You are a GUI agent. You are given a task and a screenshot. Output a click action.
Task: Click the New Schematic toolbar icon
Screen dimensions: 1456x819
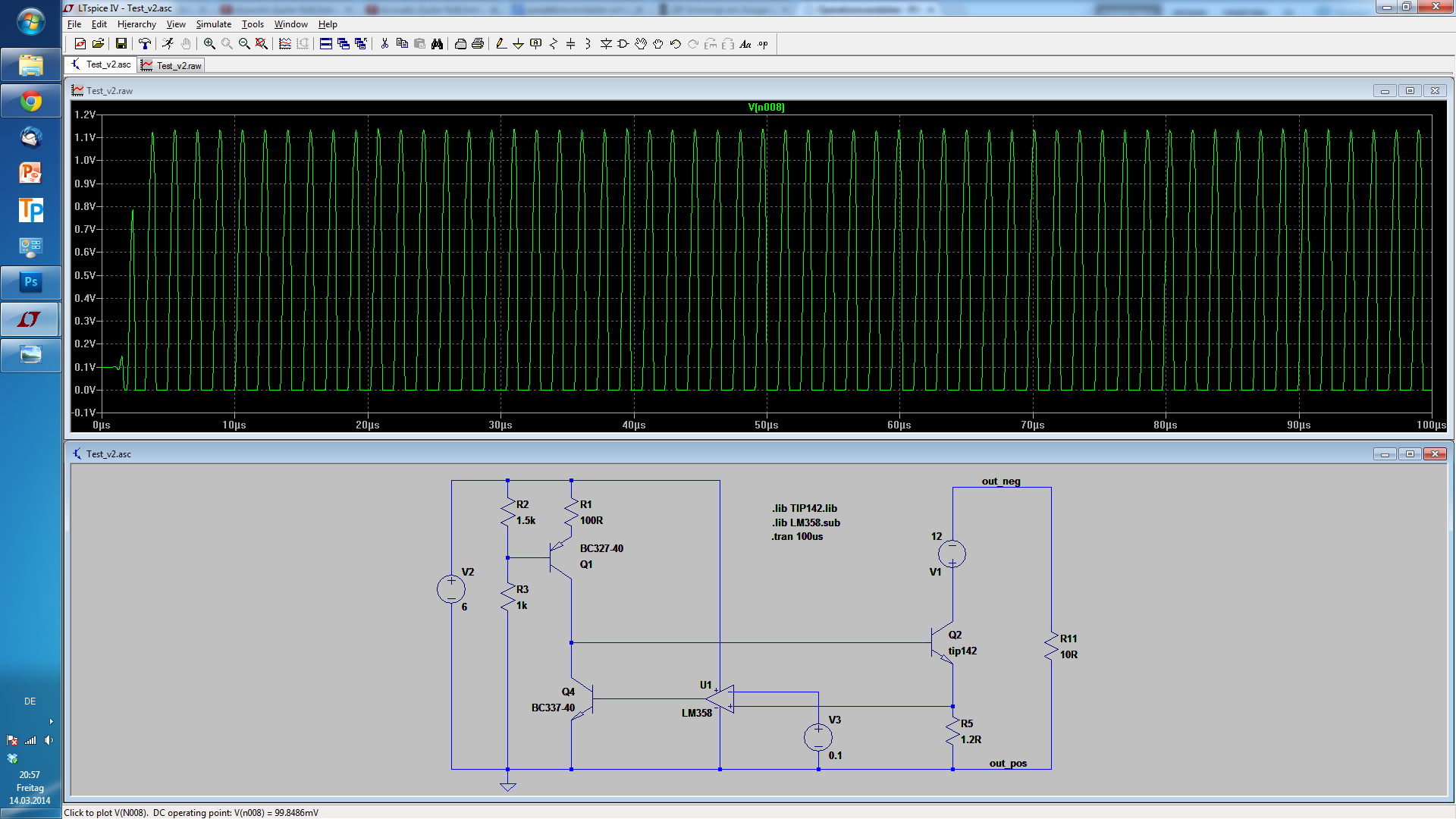click(80, 44)
